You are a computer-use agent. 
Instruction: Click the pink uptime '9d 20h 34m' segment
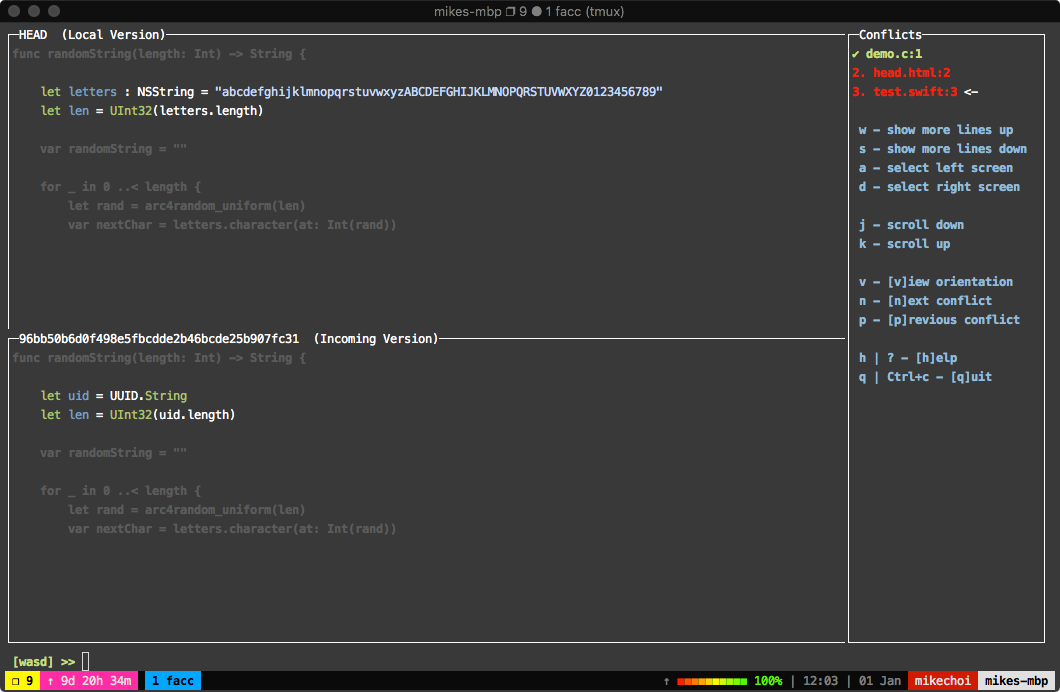pos(89,681)
